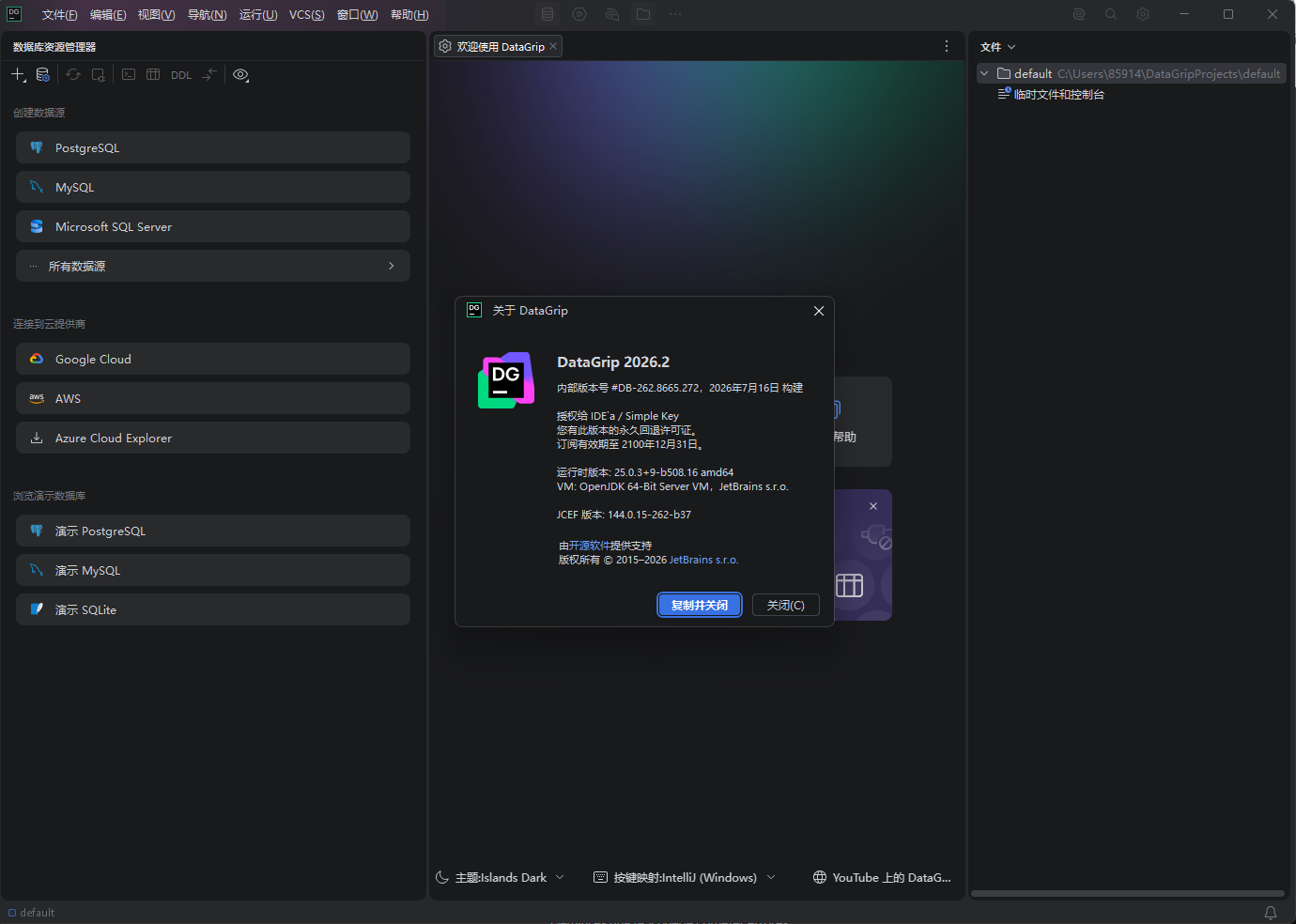Click the tab options vertical dots icon

pos(946,46)
